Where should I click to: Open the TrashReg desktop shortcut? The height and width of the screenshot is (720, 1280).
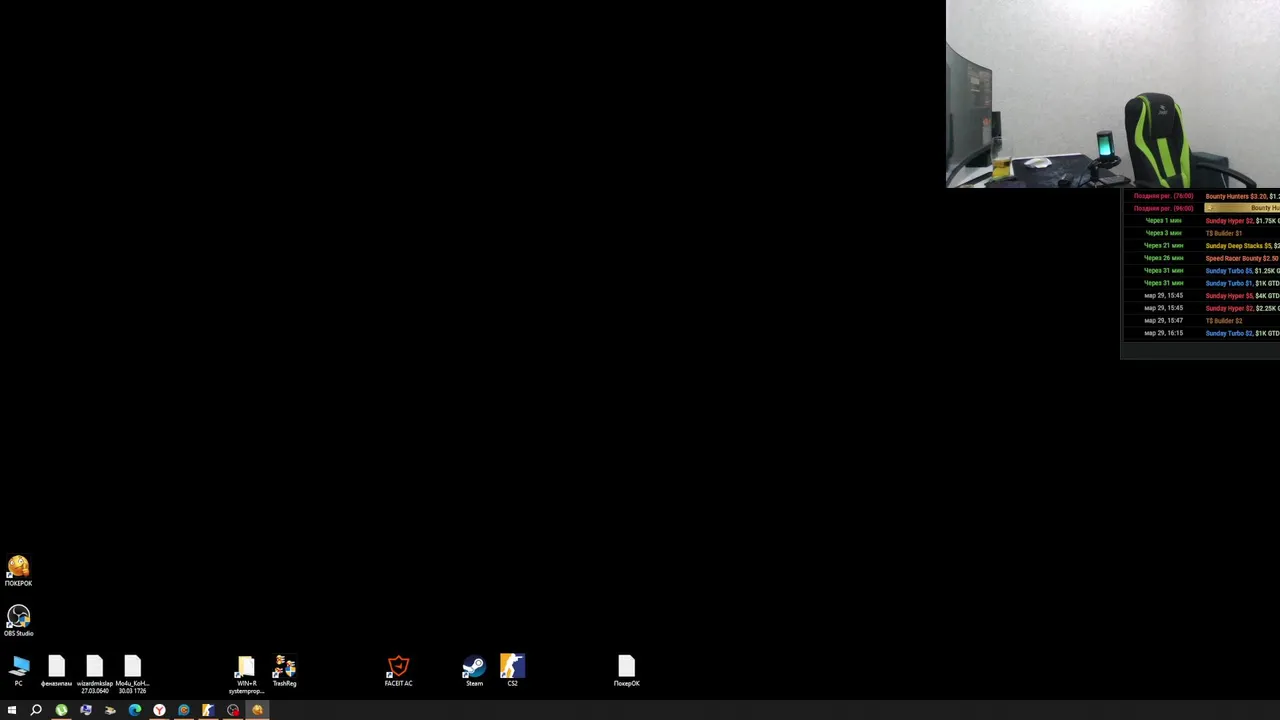(284, 671)
